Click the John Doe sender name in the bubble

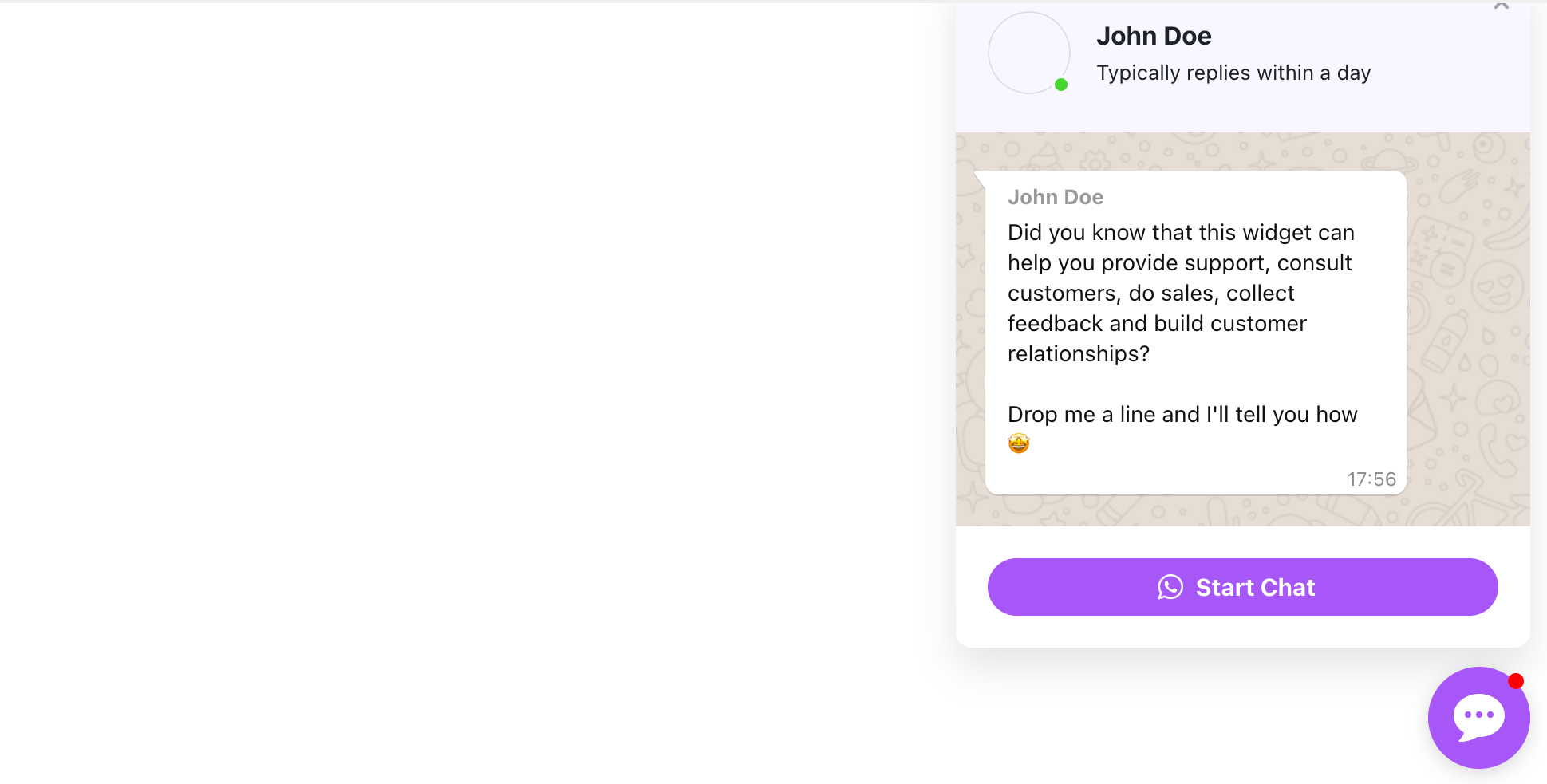click(1056, 196)
